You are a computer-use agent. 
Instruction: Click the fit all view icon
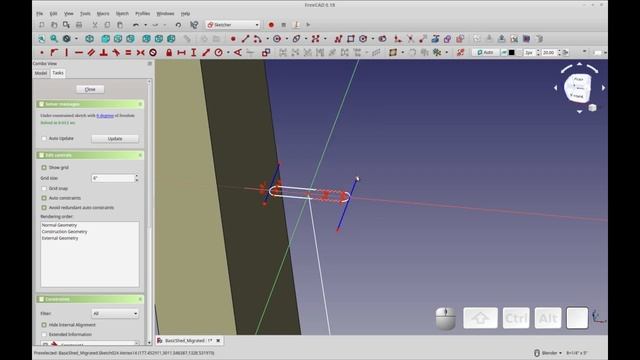[42, 39]
